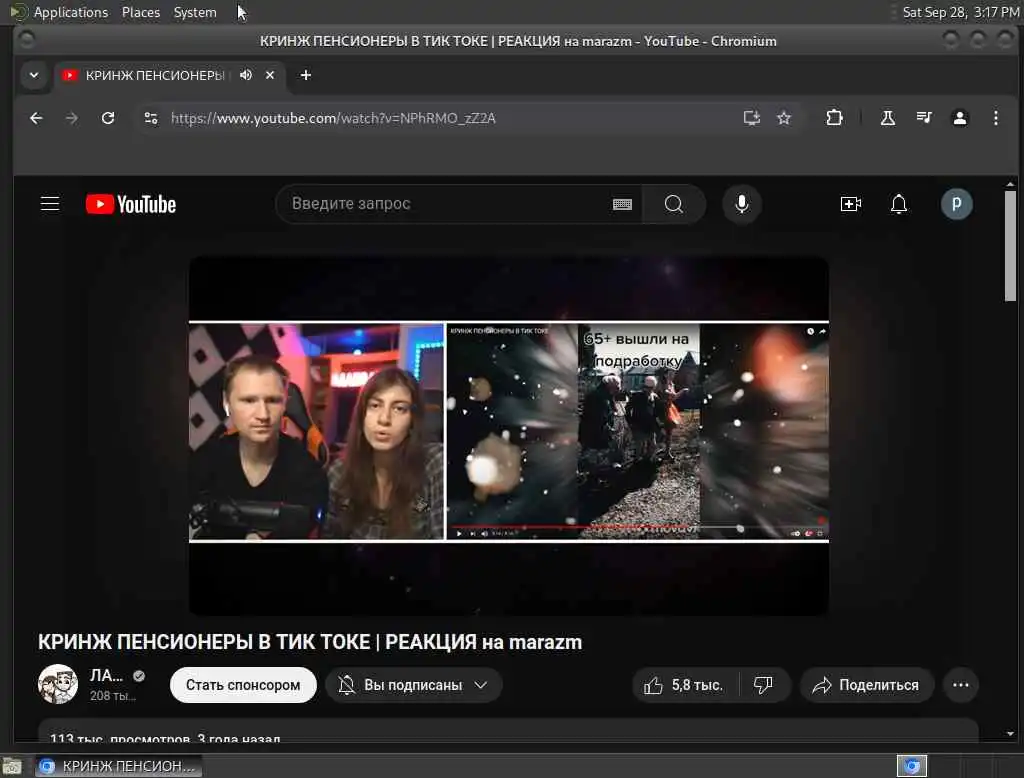The height and width of the screenshot is (778, 1024).
Task: Click the video title text
Action: (310, 642)
